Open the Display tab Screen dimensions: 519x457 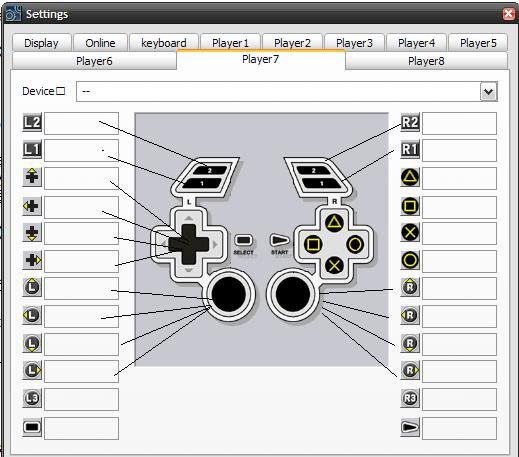[x=42, y=42]
